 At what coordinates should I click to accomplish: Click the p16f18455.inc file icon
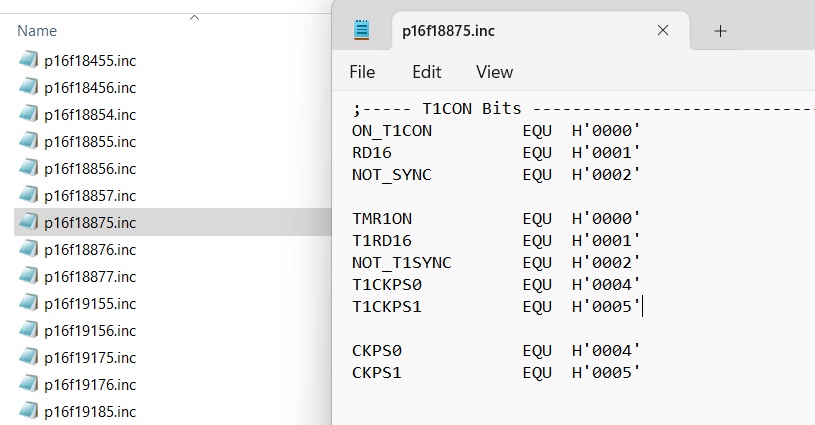coord(28,60)
